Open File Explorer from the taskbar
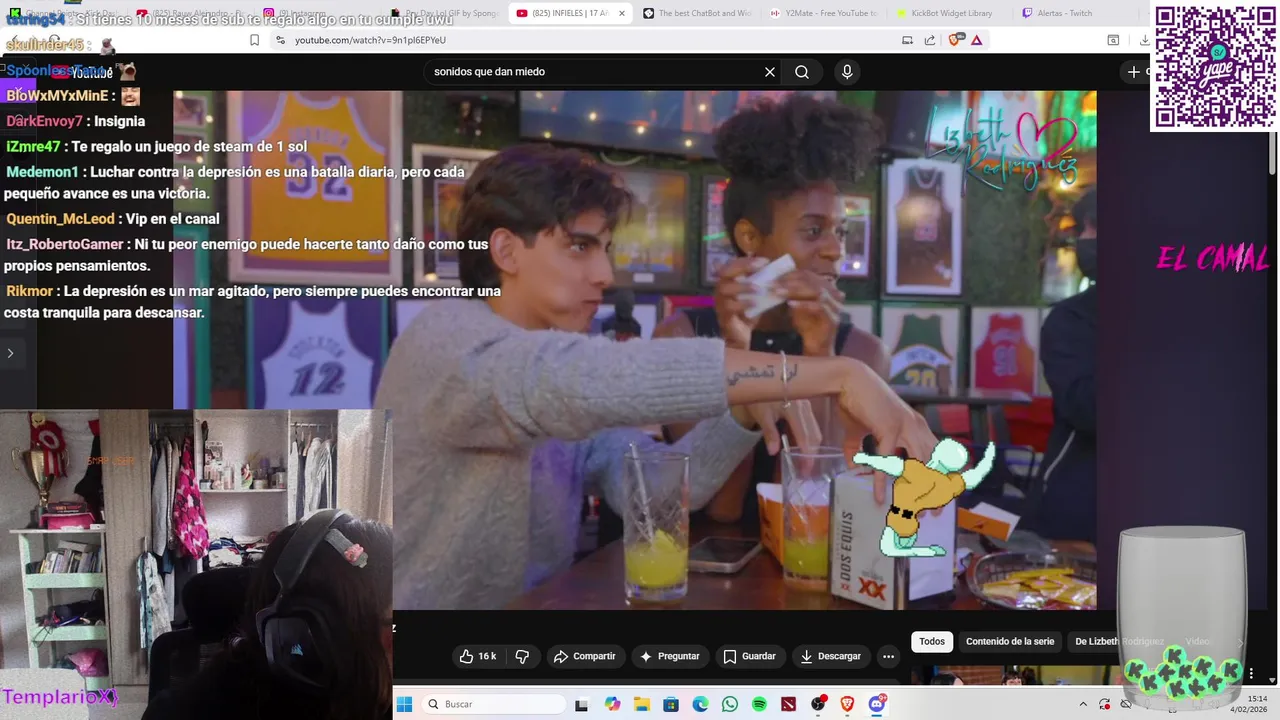Screen dimensions: 1280x720 tap(641, 704)
